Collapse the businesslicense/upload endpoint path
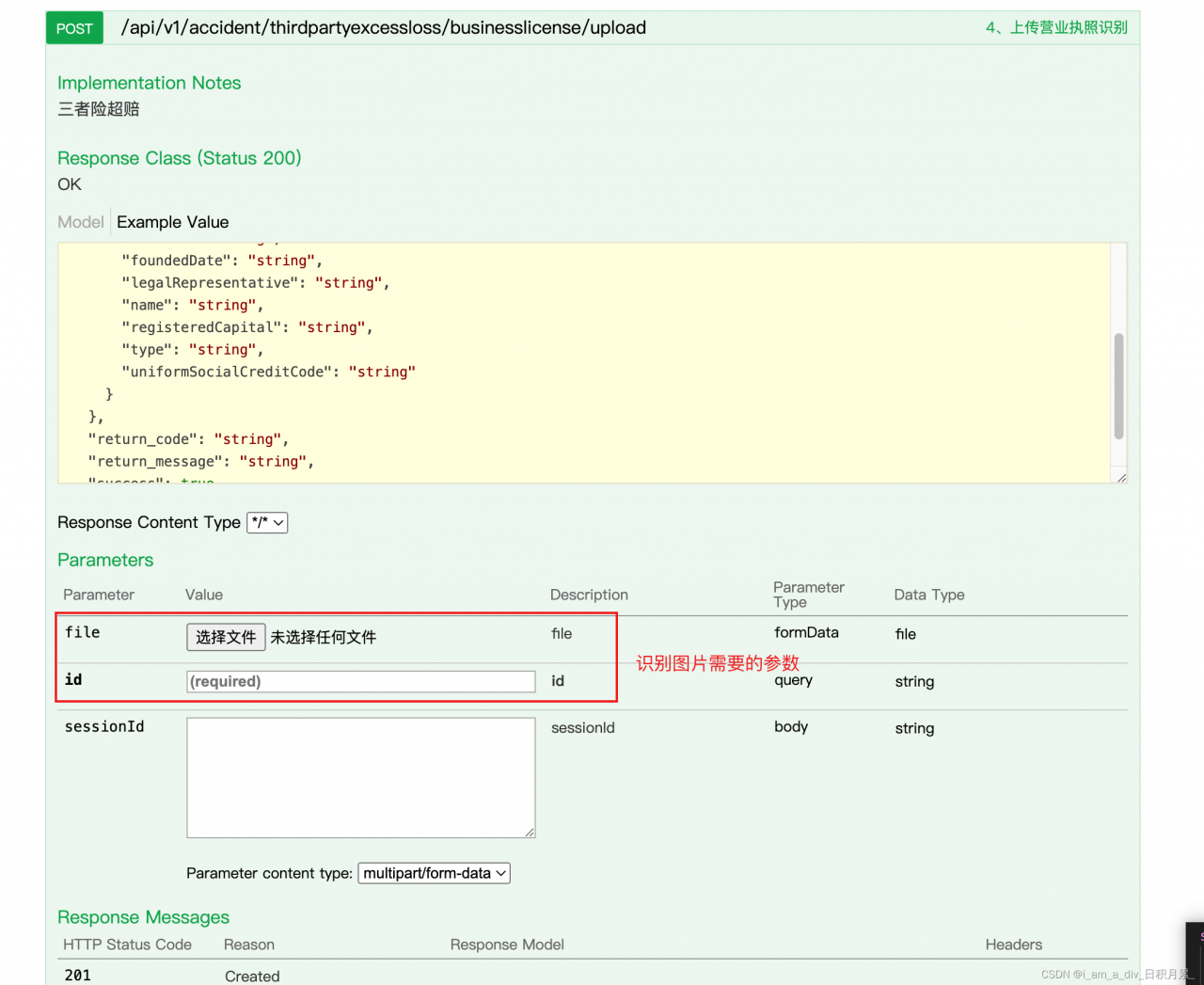The image size is (1204, 985). [x=383, y=28]
